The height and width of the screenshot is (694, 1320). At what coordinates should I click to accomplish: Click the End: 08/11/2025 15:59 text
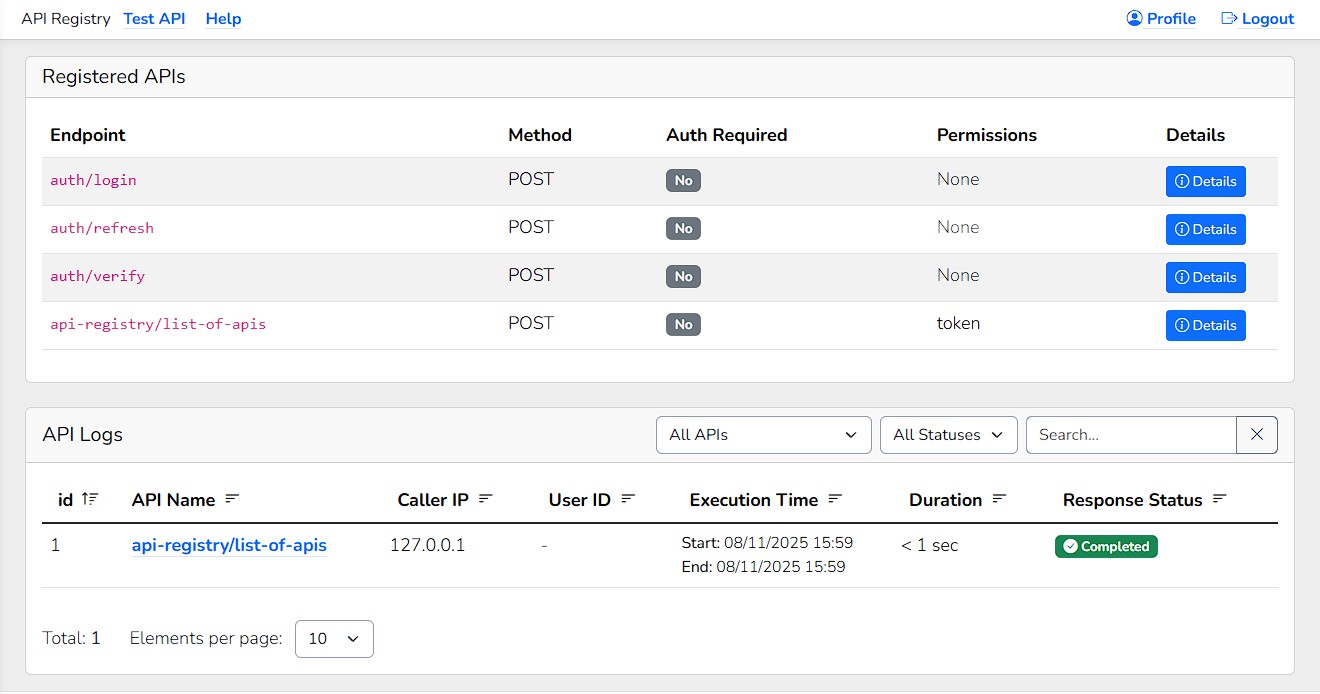[763, 567]
